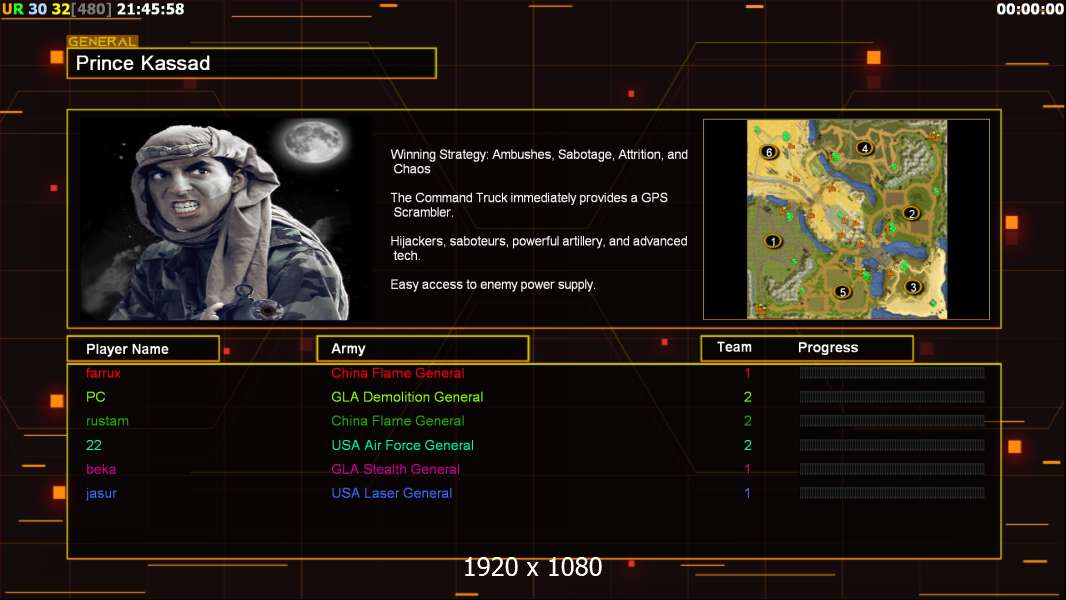Select player 22 in the list
This screenshot has width=1066, height=600.
tap(94, 445)
